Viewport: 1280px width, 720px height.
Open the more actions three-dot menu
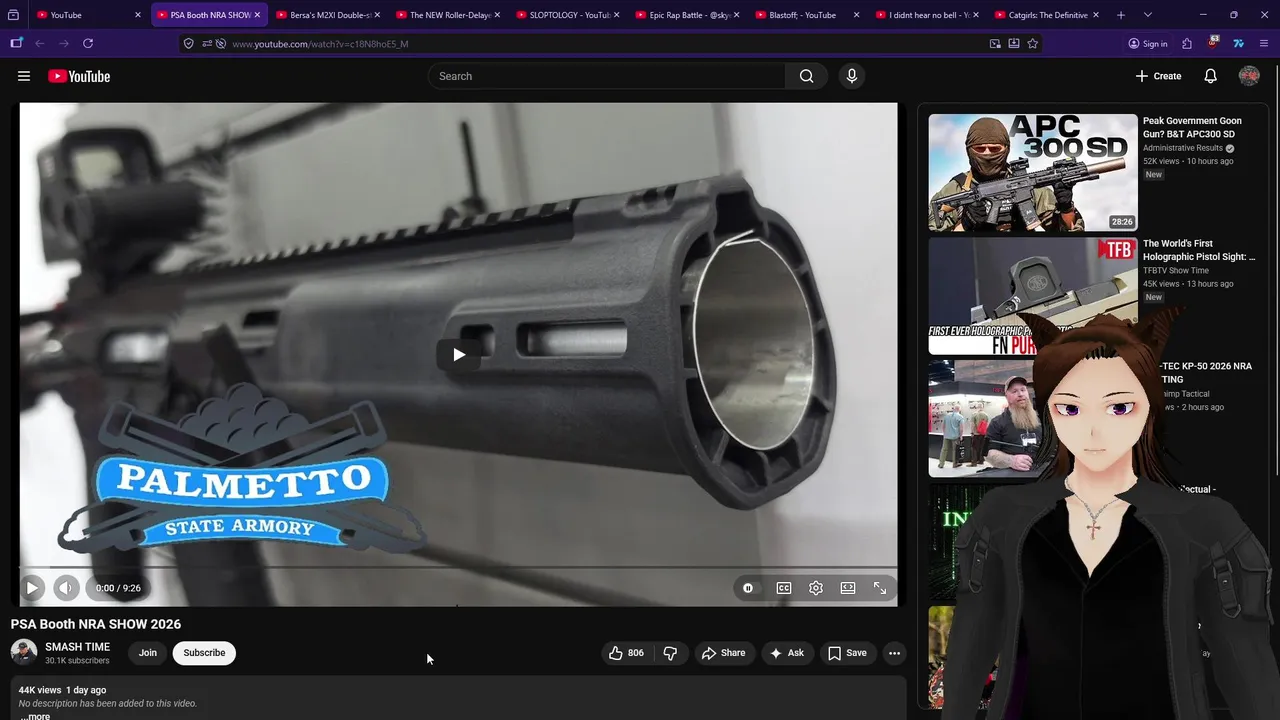click(x=895, y=653)
